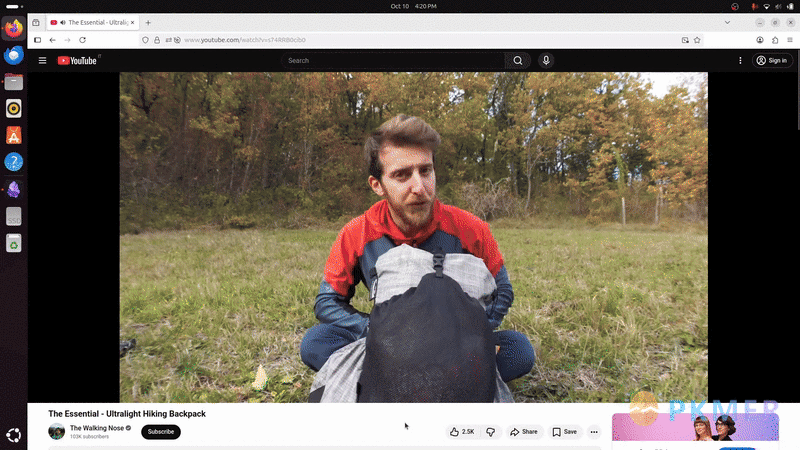Like the video with thumbs-up button
Screen dimensions: 800x450
point(462,432)
